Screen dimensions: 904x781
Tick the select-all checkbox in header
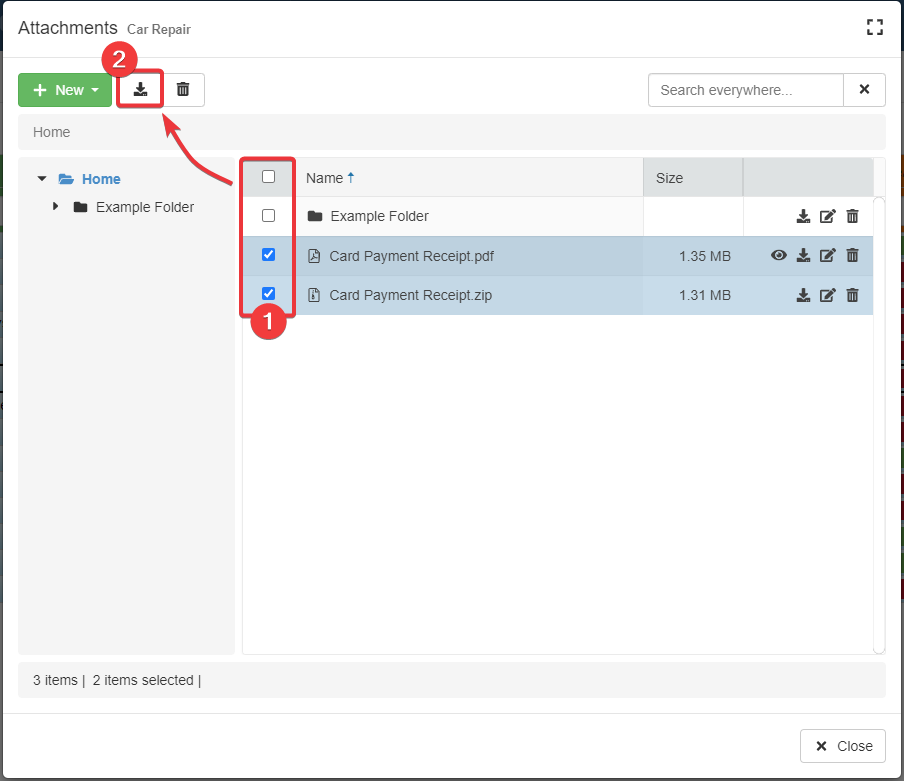268,177
